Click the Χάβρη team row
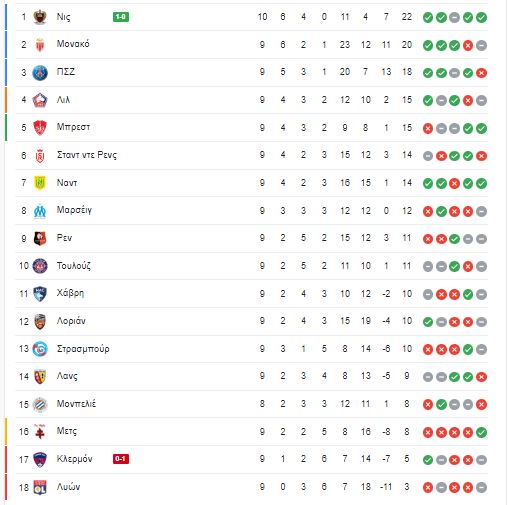The image size is (508, 505). coord(252,294)
